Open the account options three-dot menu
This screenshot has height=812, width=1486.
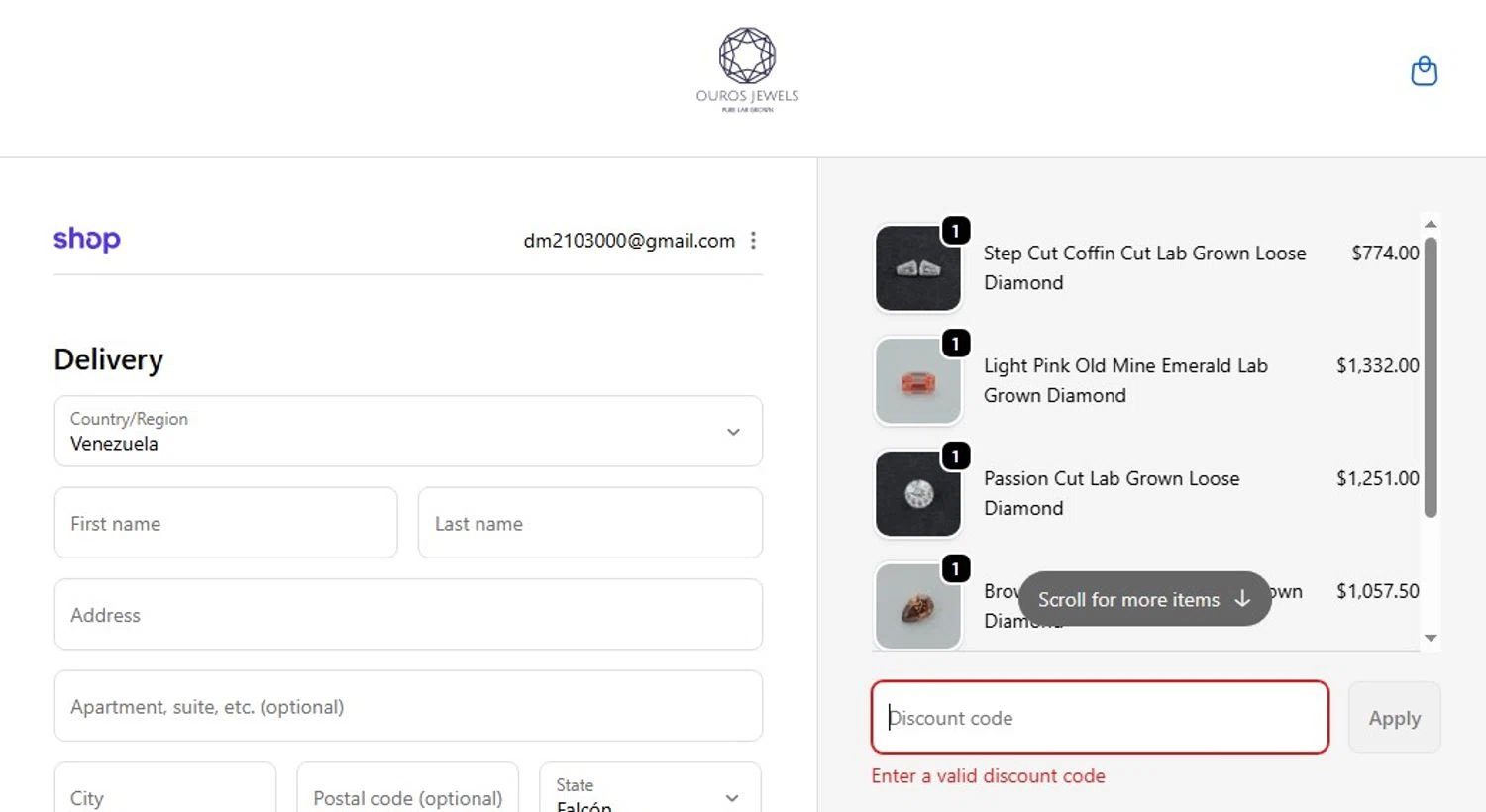[x=753, y=241]
